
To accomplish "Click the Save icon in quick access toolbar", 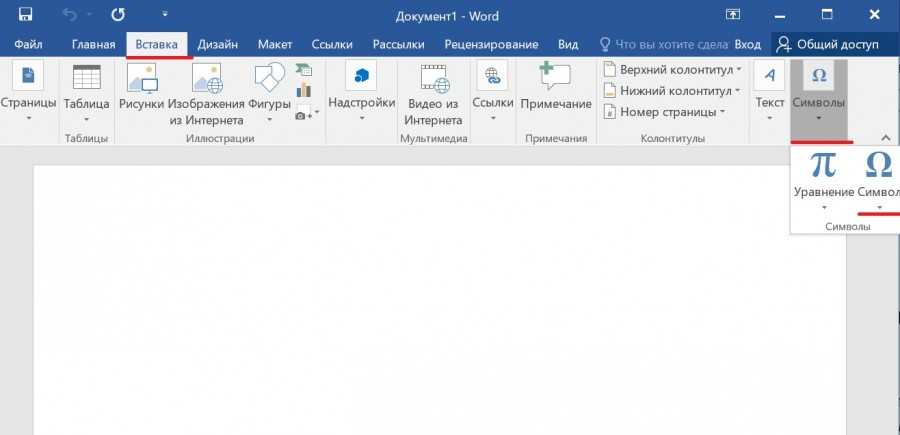I will [x=25, y=16].
